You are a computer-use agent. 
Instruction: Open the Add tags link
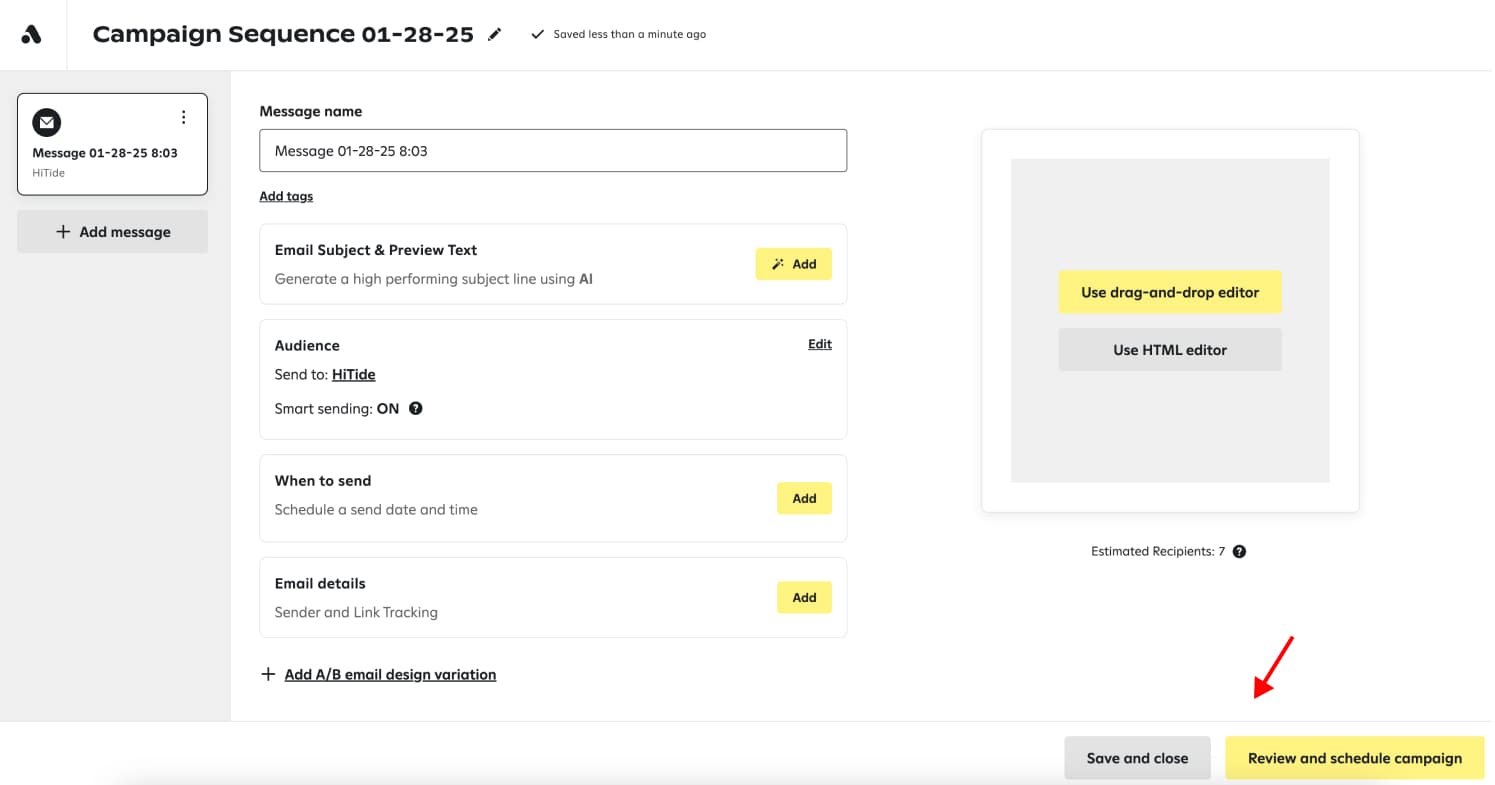pyautogui.click(x=286, y=196)
